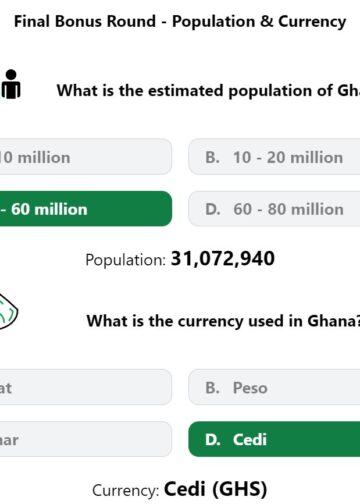
Task: Click the Cedi (GHS) currency result text
Action: 216,489
